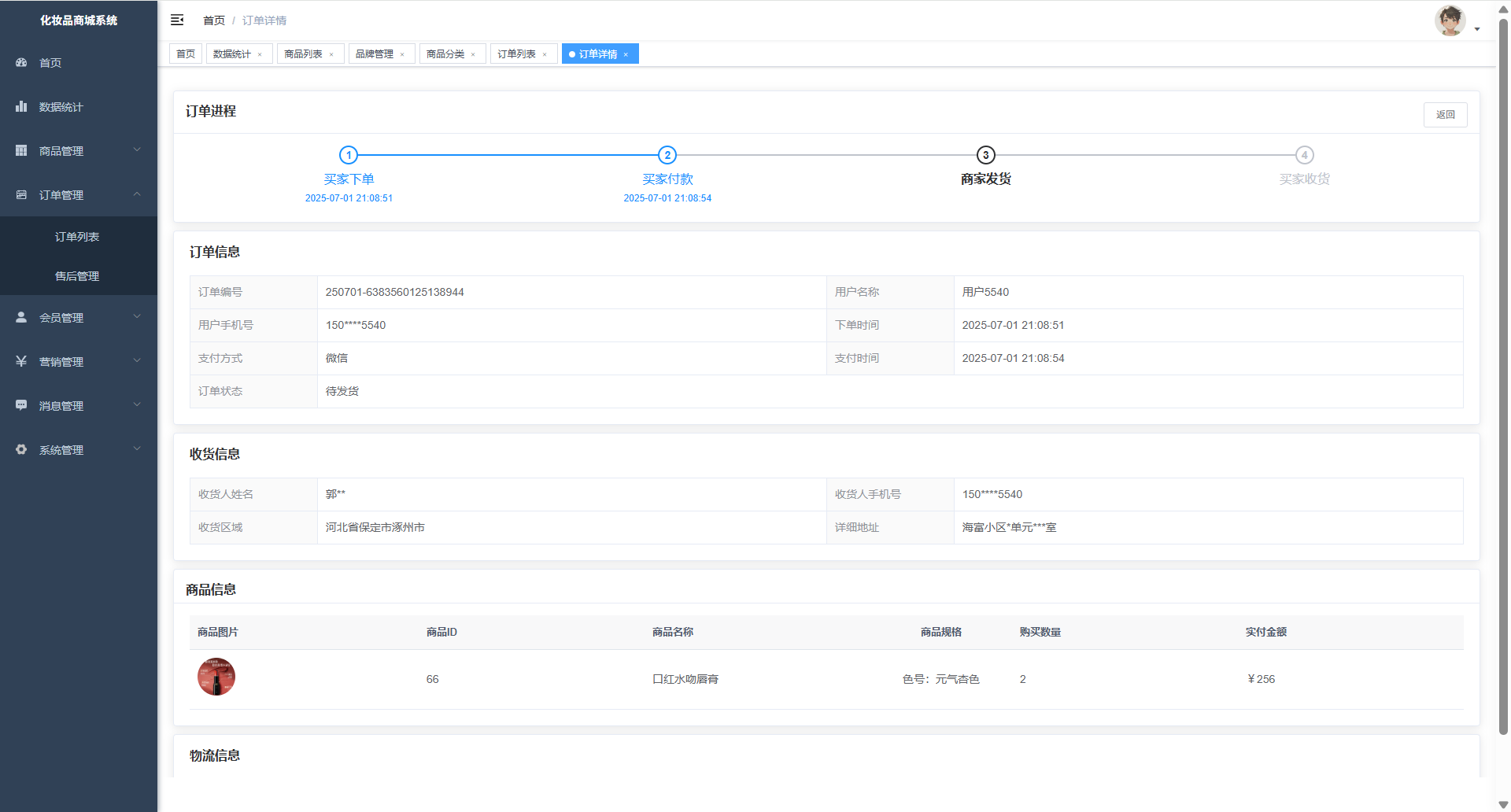Click step 3 商家发货 progress marker

(x=985, y=155)
